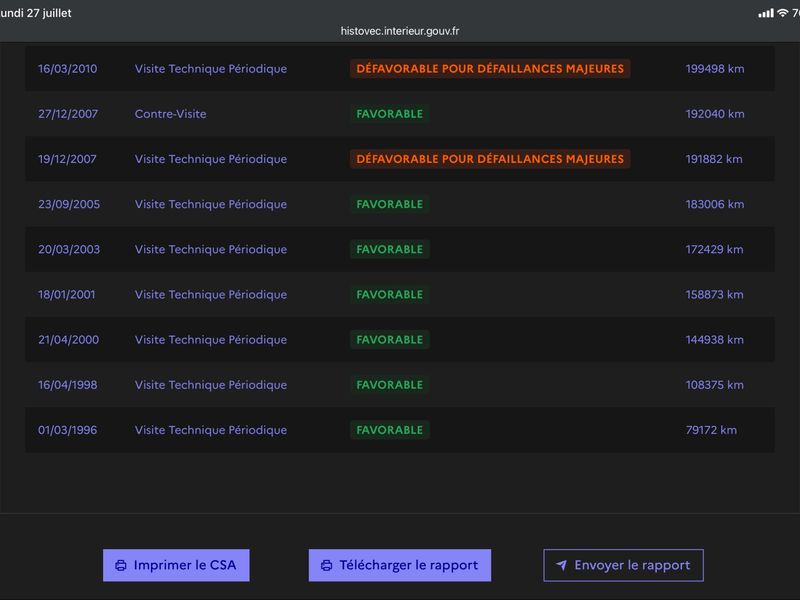Click the Favorable badge for 21/04/2000

click(x=390, y=339)
